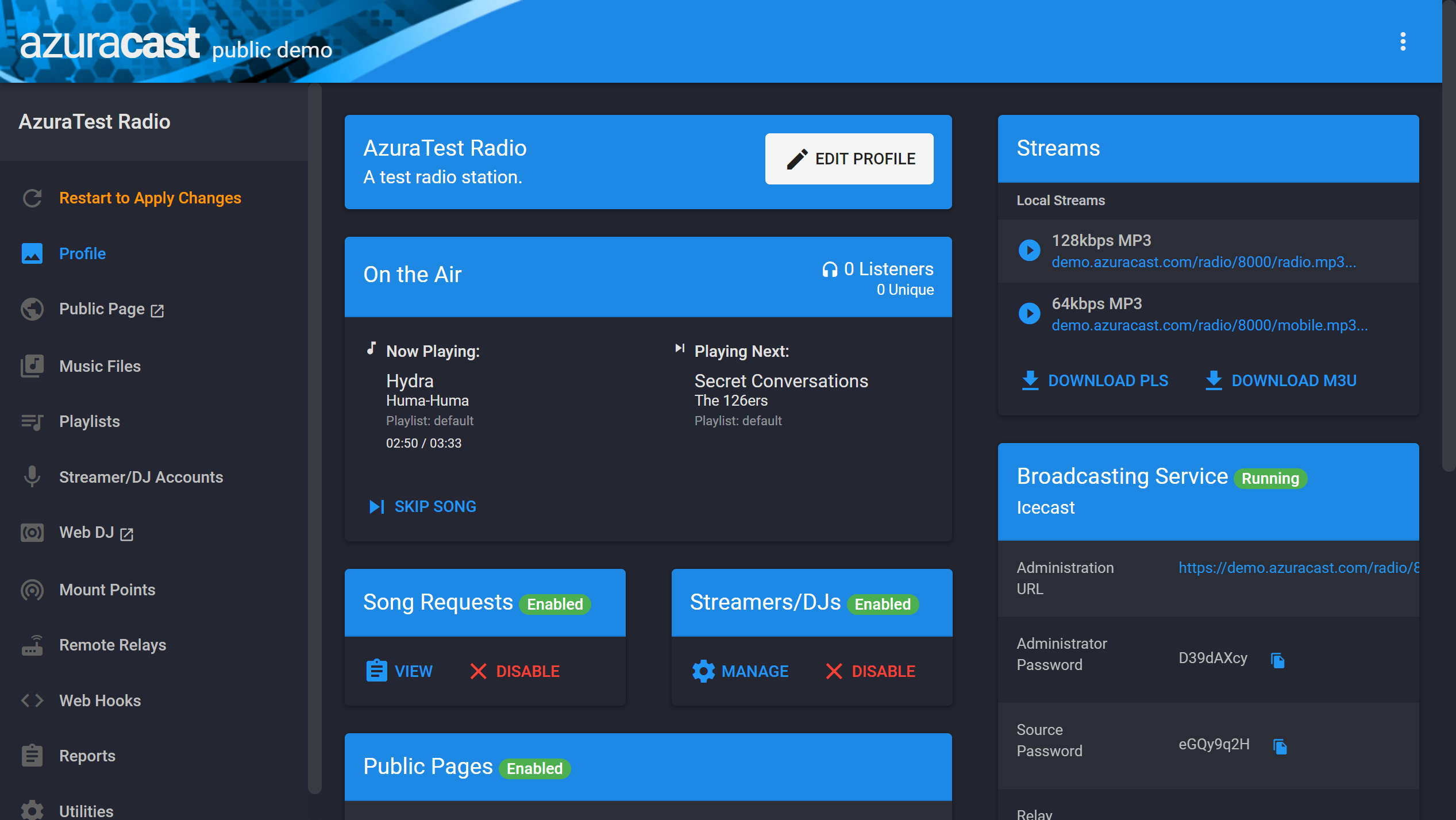Click the Web Hooks code icon
Image resolution: width=1456 pixels, height=820 pixels.
(32, 700)
